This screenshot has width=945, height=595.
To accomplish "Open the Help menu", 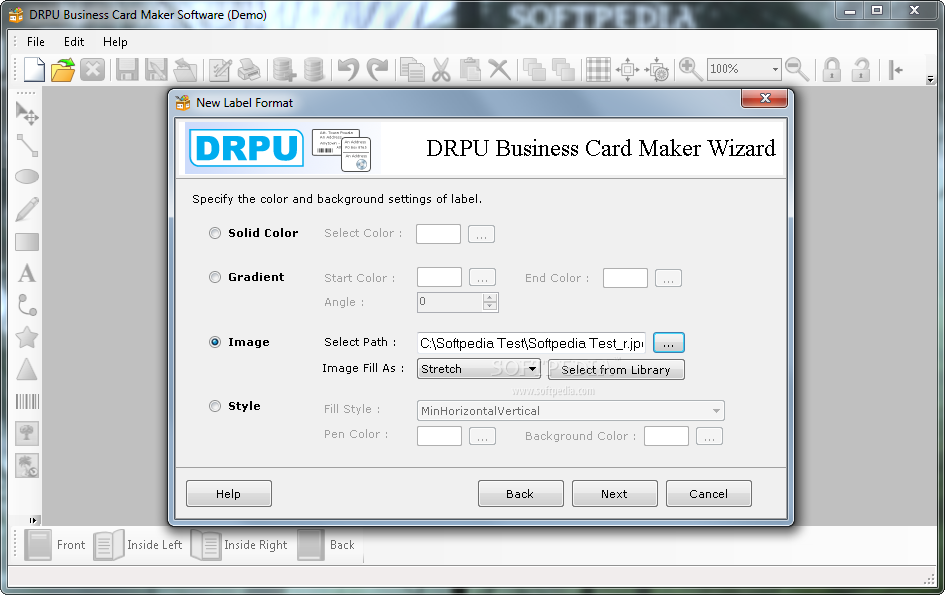I will pyautogui.click(x=115, y=42).
